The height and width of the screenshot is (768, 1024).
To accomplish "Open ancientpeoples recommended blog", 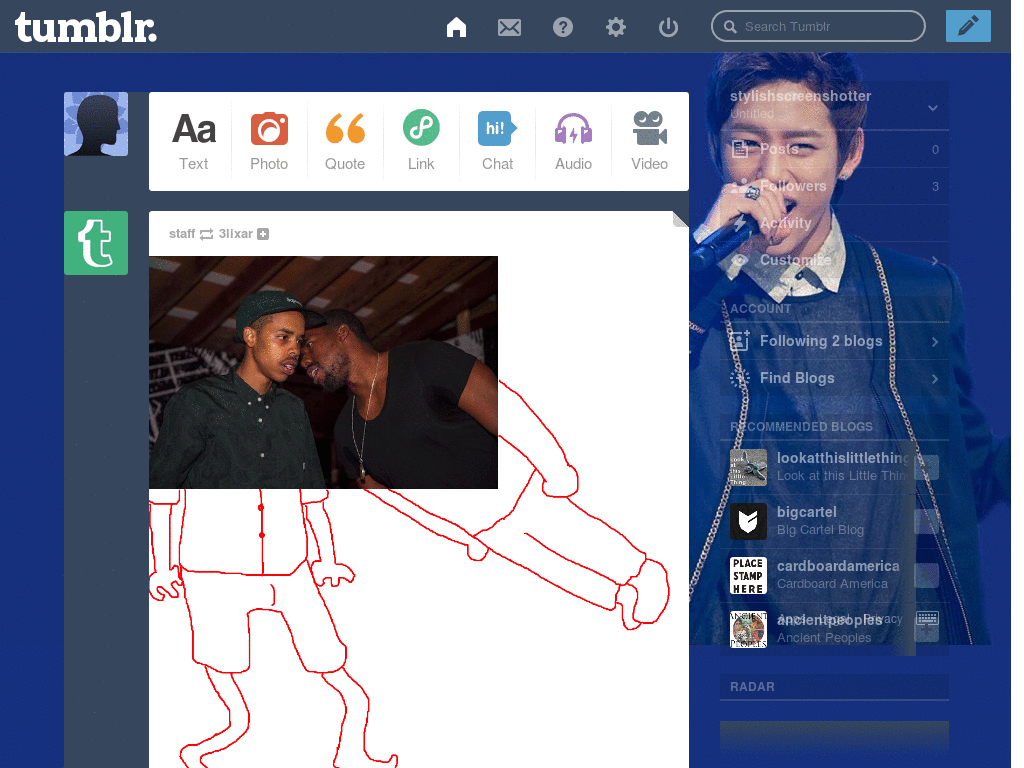I will point(829,620).
